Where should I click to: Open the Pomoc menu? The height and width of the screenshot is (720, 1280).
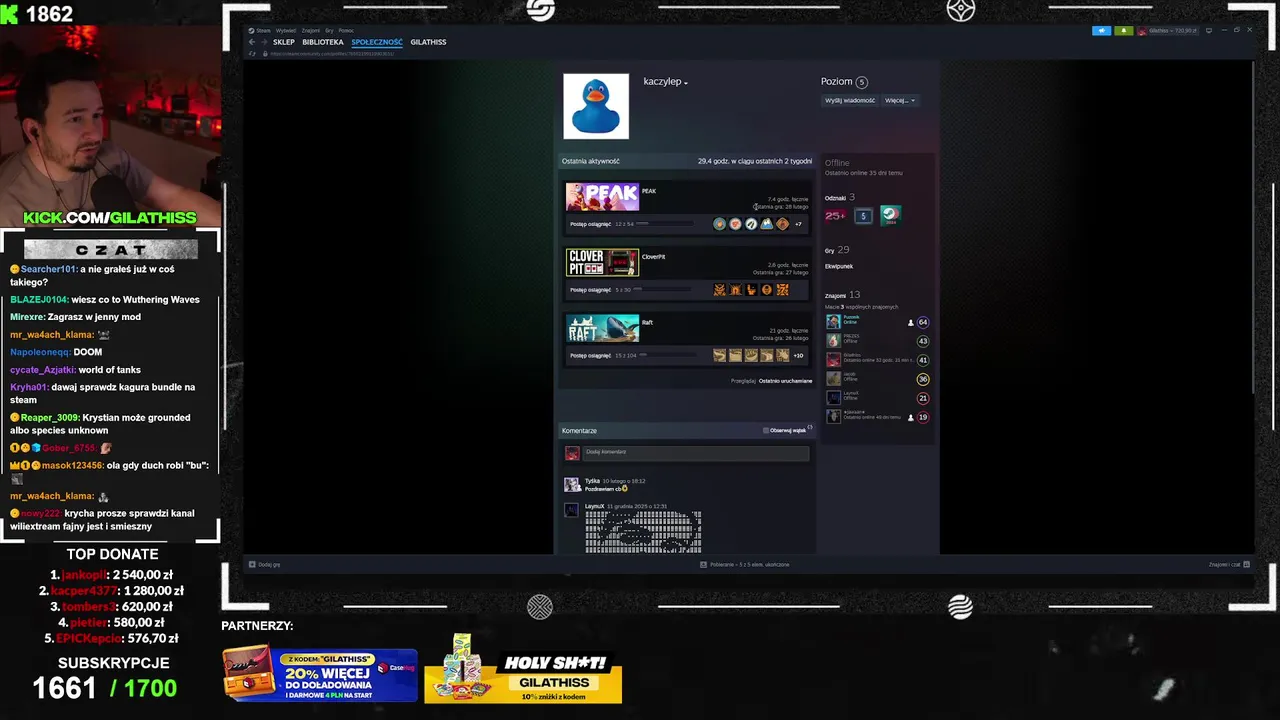pos(346,31)
